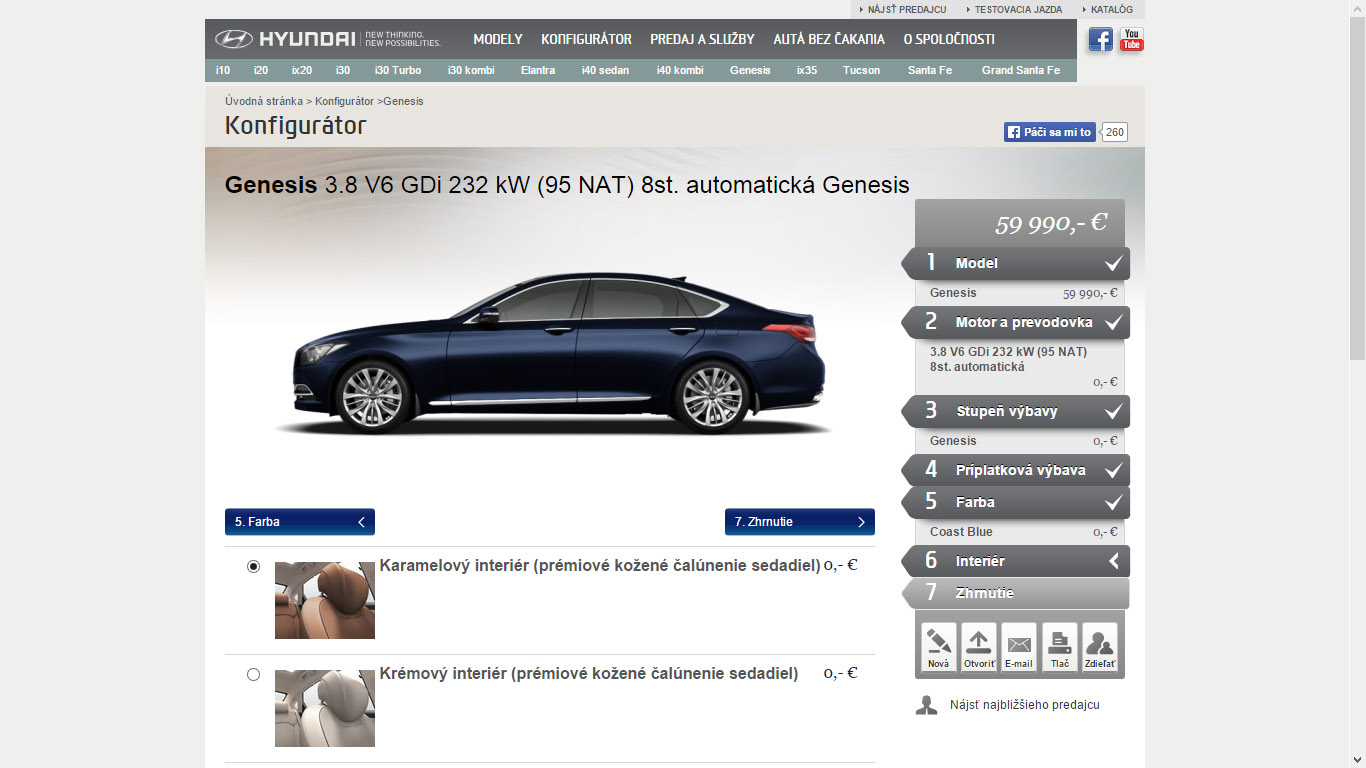Expand step 2 Motor a prevodovka section

[1016, 322]
